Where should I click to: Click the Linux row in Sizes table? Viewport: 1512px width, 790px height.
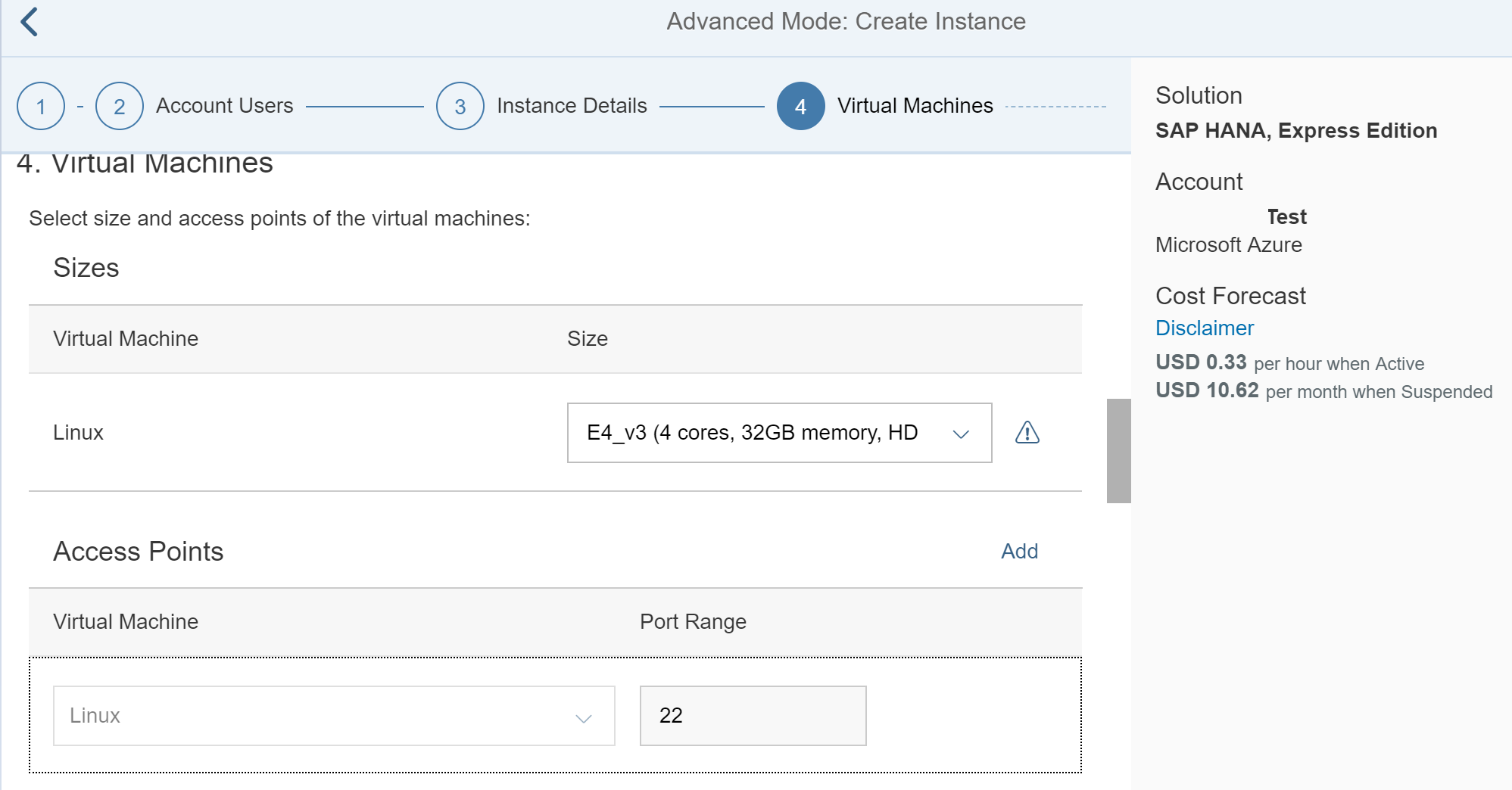(79, 433)
